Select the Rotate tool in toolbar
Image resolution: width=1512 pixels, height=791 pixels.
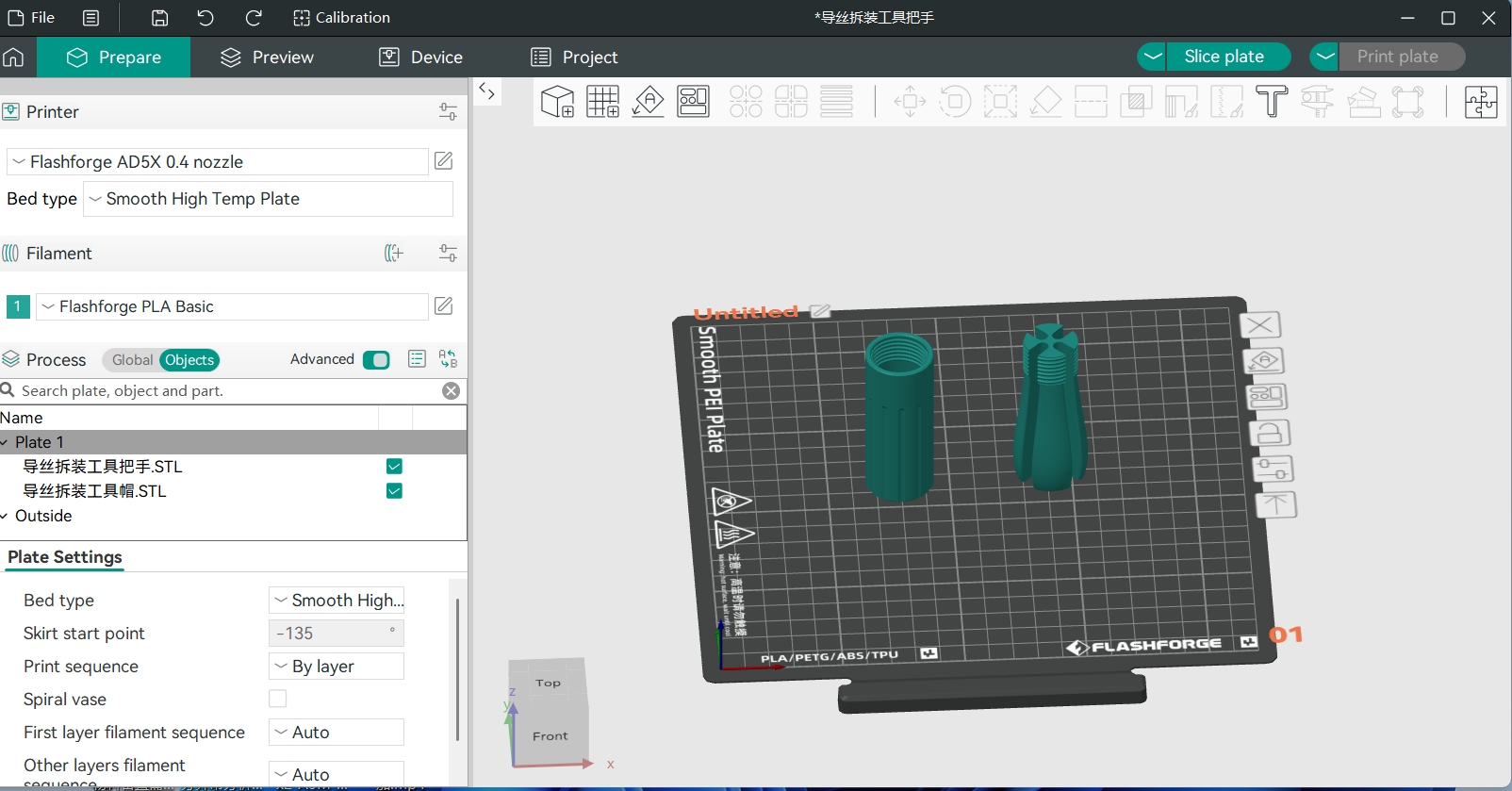(x=955, y=101)
